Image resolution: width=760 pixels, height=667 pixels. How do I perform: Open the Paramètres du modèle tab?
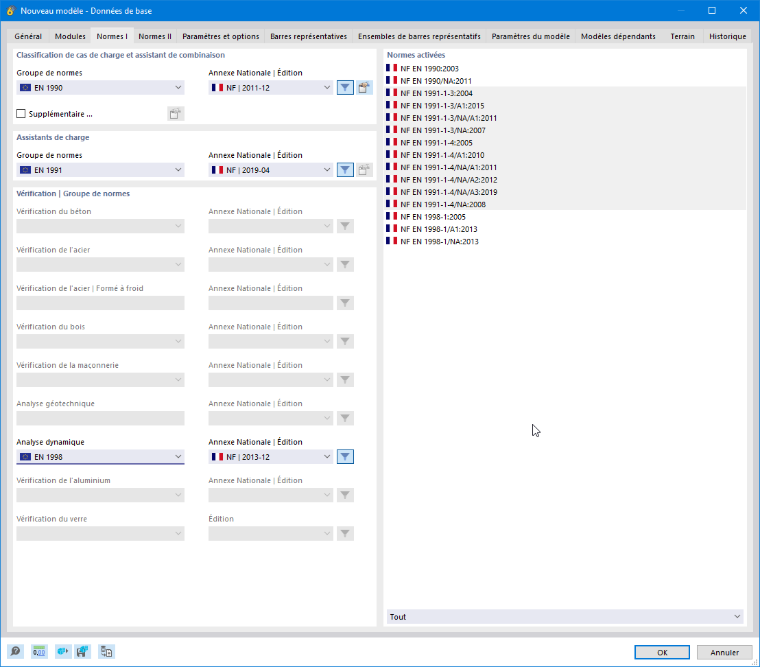coord(531,36)
